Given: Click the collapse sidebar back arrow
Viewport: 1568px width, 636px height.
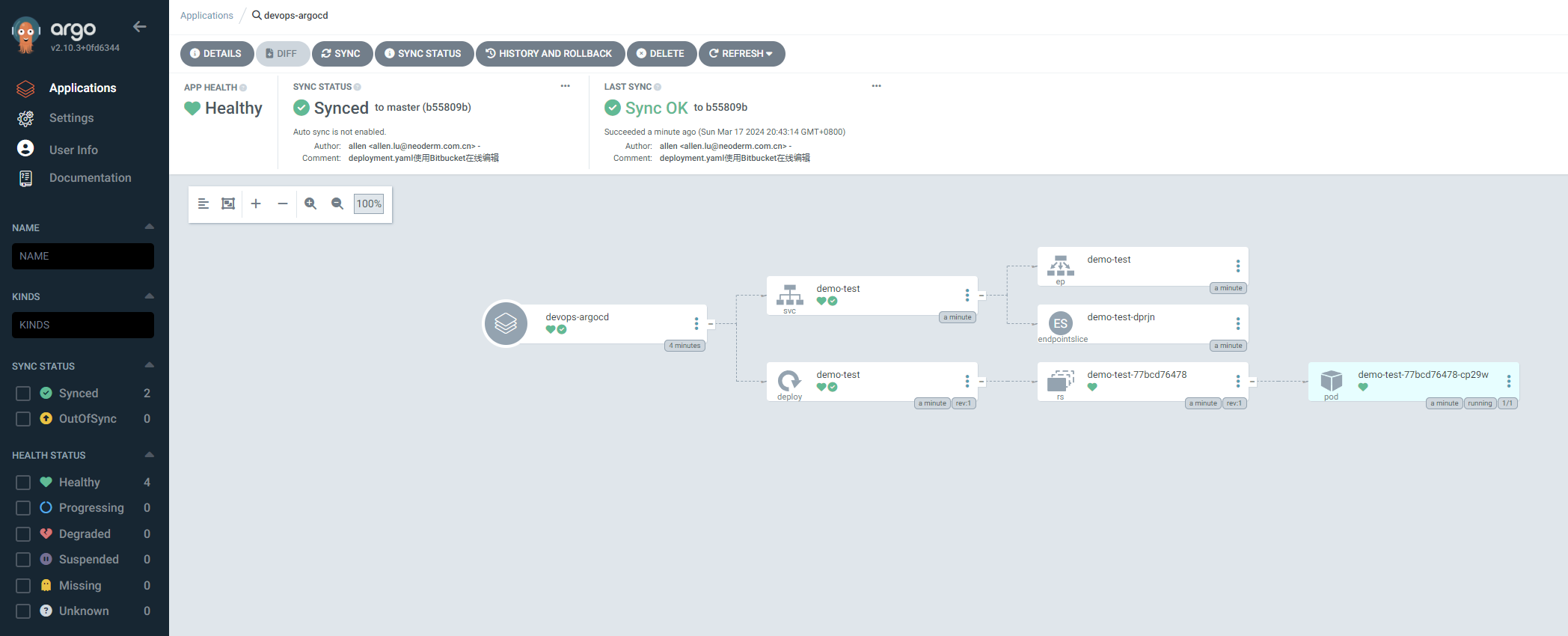Looking at the screenshot, I should (x=139, y=27).
